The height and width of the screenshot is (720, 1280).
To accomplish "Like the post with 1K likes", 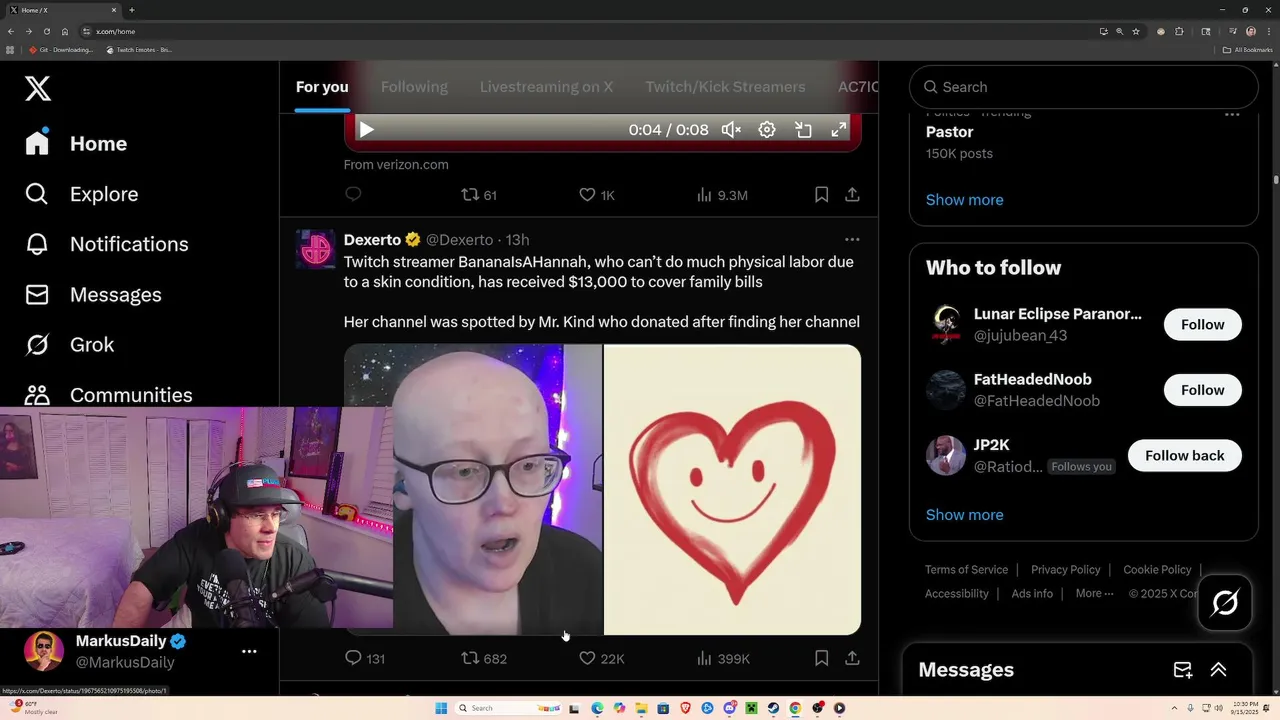I will [597, 195].
